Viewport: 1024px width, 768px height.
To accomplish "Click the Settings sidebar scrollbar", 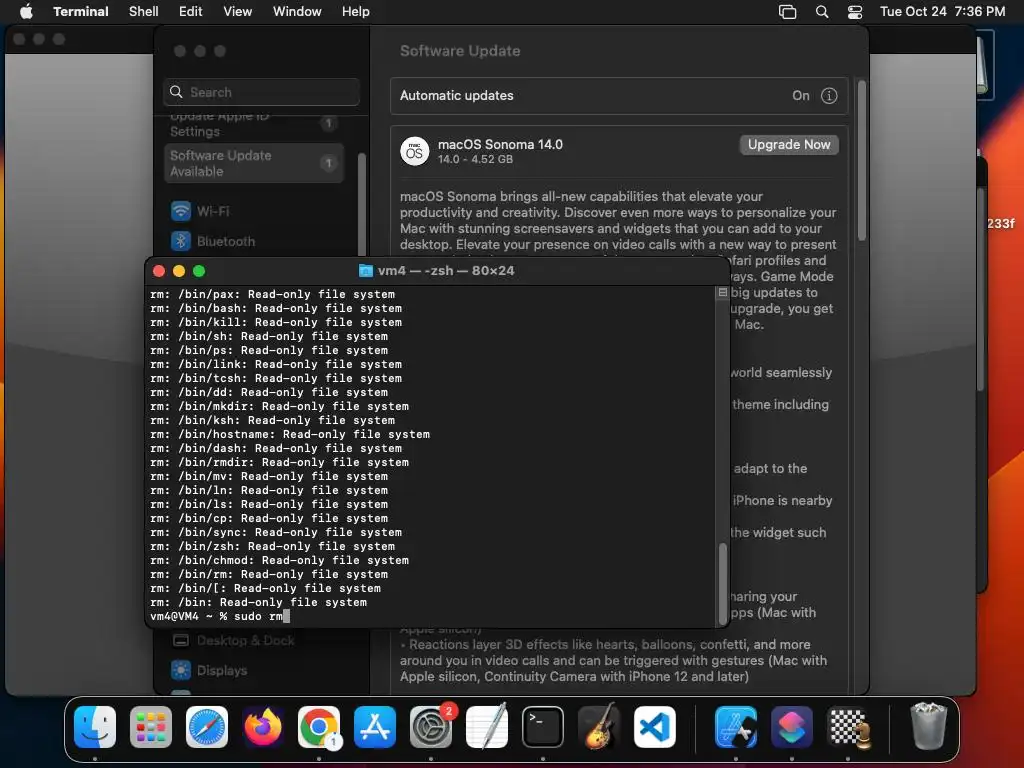I will click(362, 202).
